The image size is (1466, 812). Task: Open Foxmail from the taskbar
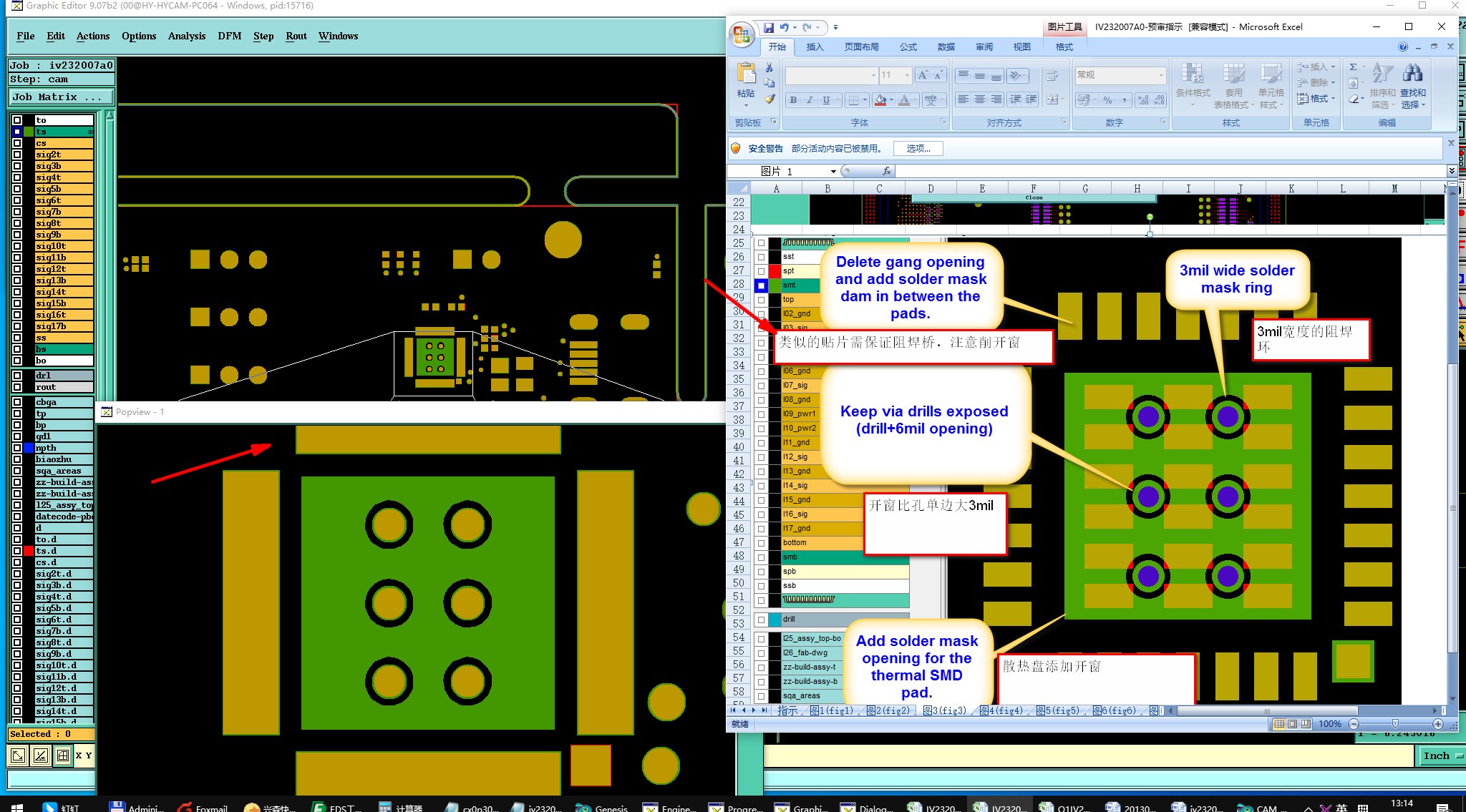(203, 808)
